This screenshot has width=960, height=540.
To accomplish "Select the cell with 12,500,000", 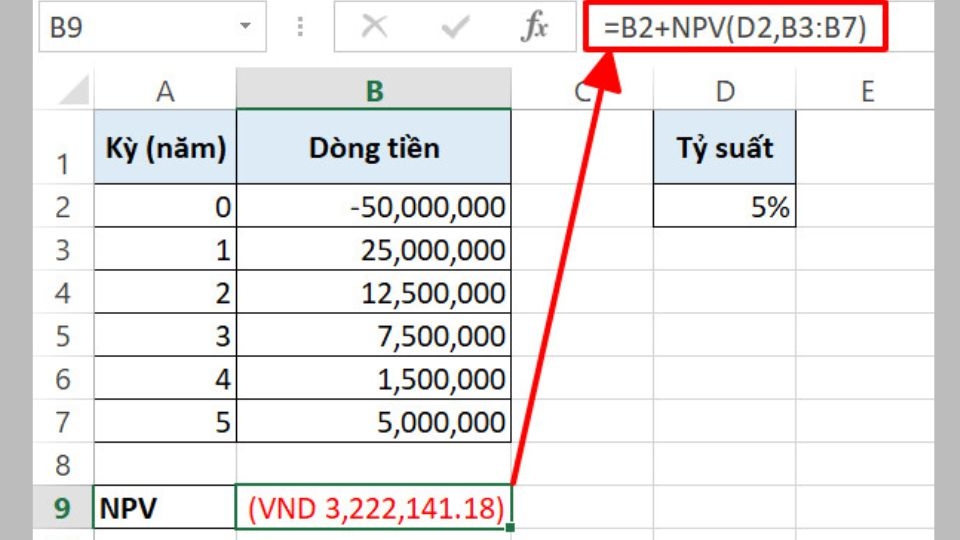I will click(374, 292).
